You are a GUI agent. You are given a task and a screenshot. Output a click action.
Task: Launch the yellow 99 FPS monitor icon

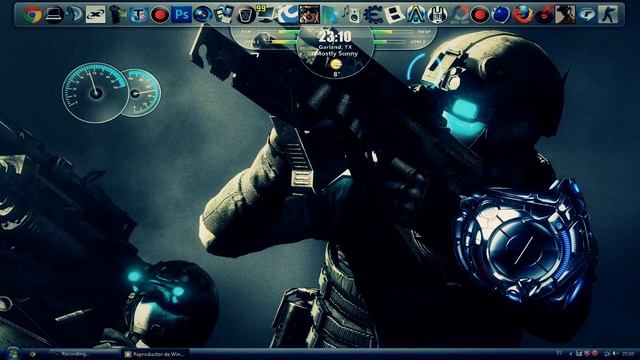coord(266,15)
